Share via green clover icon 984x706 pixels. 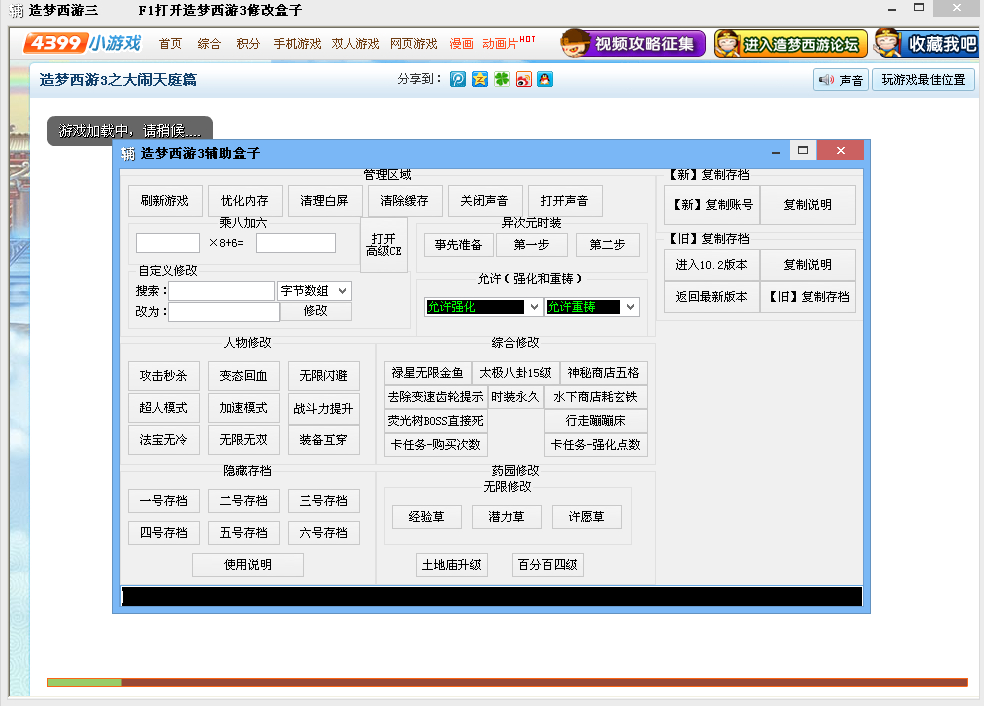pos(502,80)
